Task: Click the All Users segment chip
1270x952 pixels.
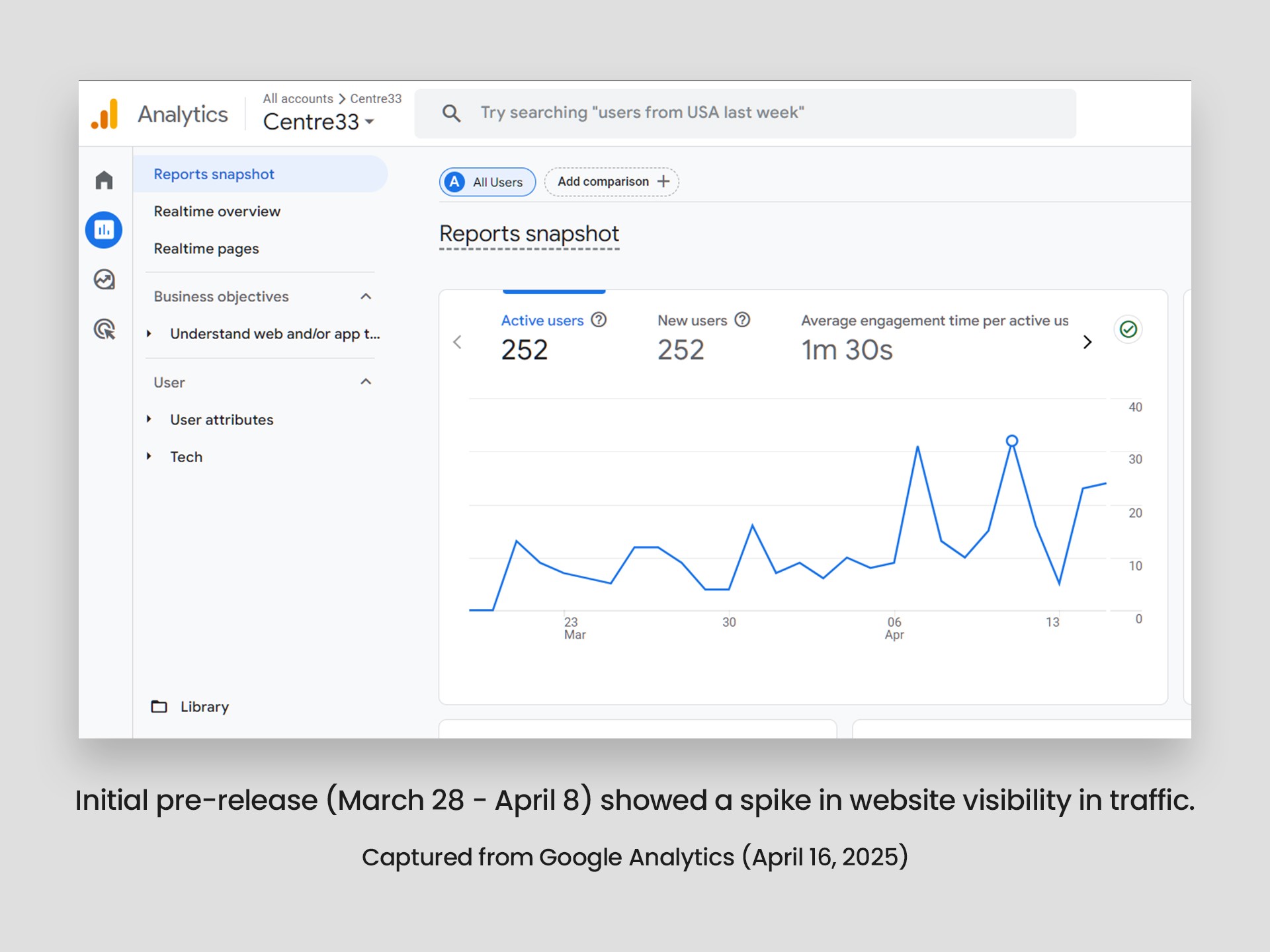Action: pos(487,182)
